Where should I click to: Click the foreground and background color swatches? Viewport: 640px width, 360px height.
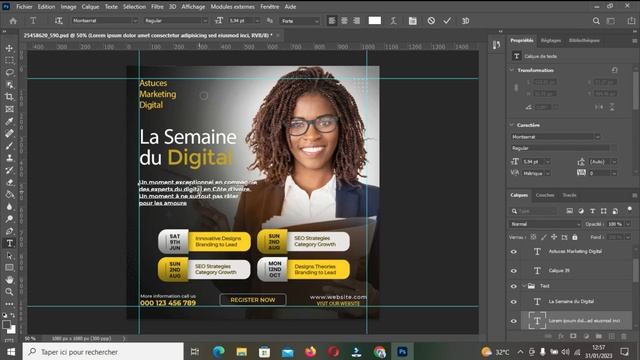click(x=9, y=327)
